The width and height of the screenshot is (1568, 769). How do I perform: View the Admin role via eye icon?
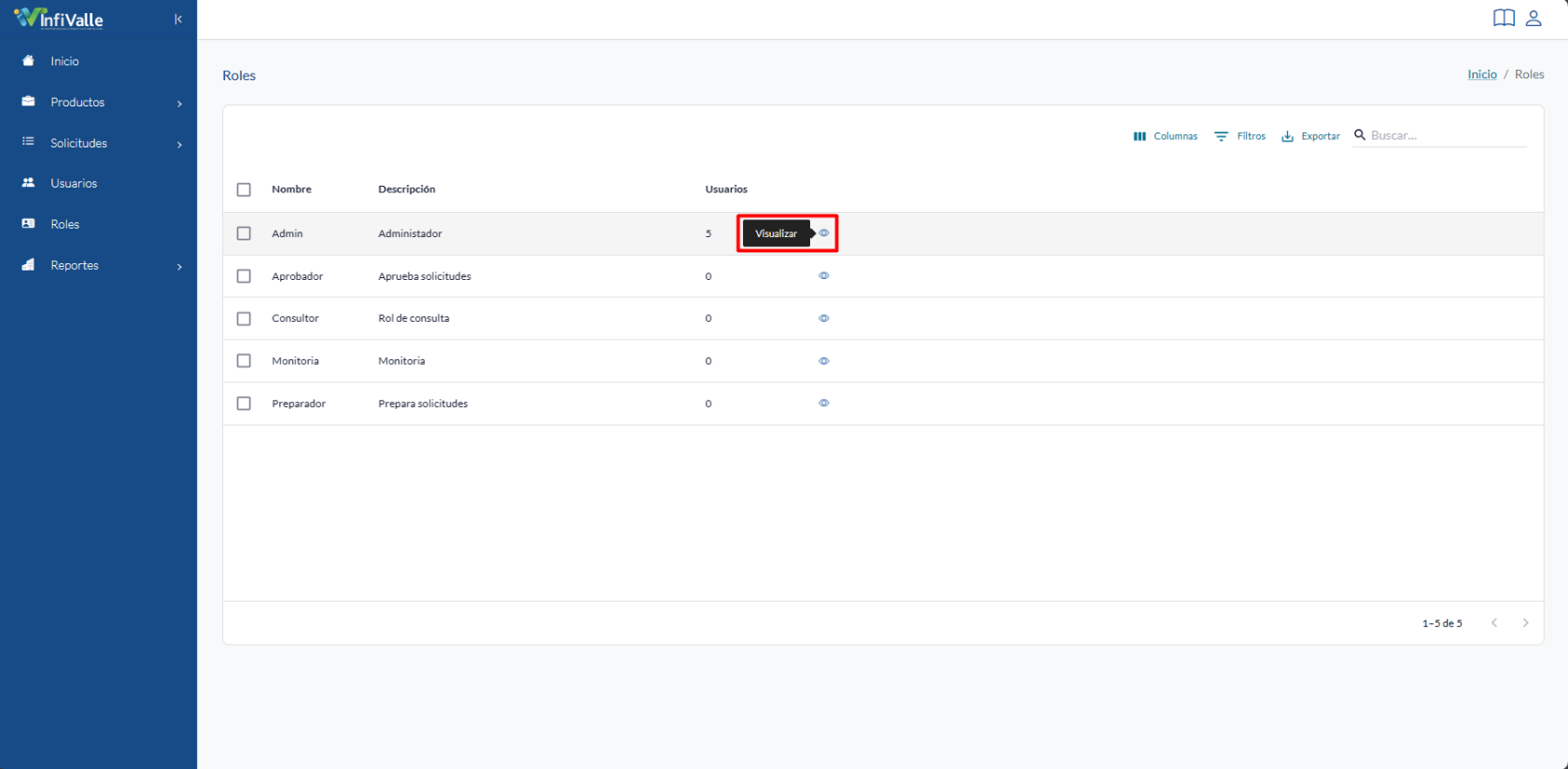tap(824, 233)
